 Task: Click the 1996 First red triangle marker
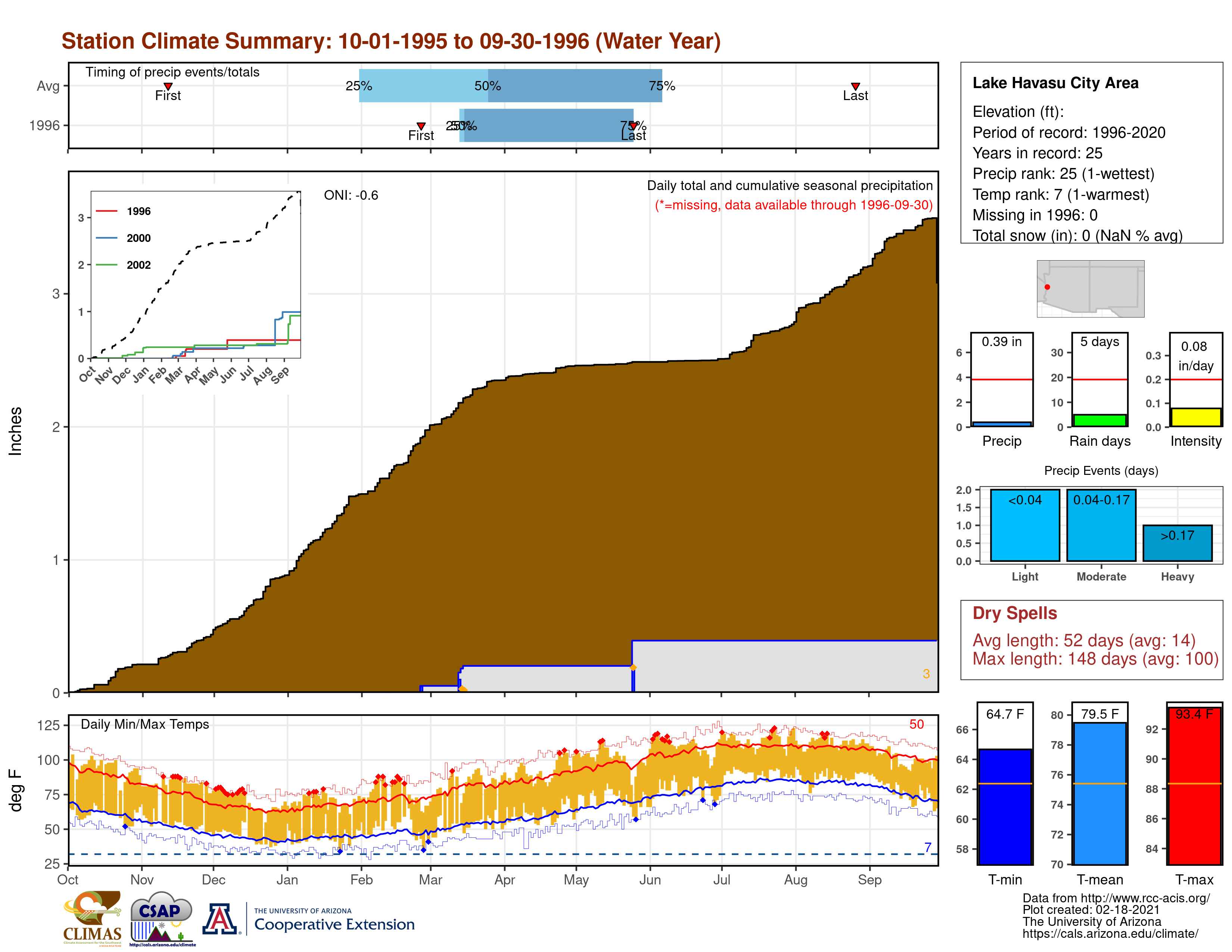pyautogui.click(x=421, y=126)
